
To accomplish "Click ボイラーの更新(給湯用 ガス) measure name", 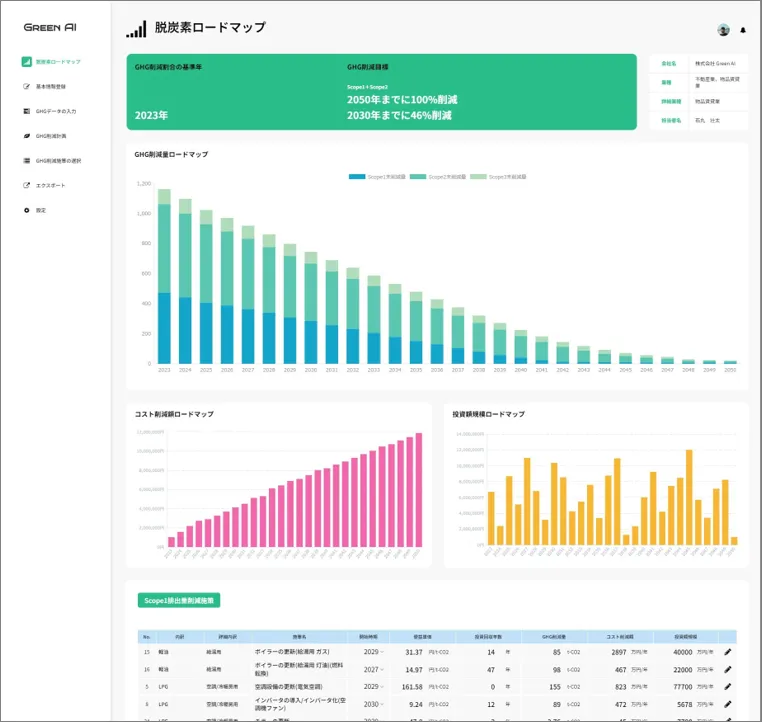I will (x=292, y=652).
